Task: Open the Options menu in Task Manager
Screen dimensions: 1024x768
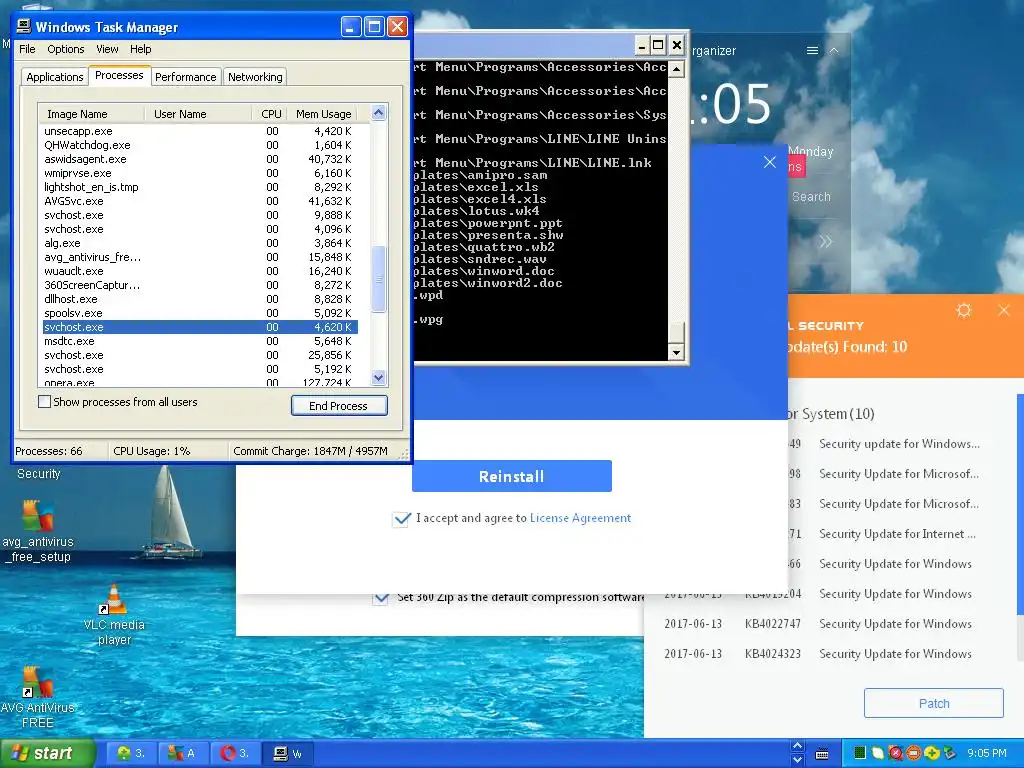Action: (x=65, y=49)
